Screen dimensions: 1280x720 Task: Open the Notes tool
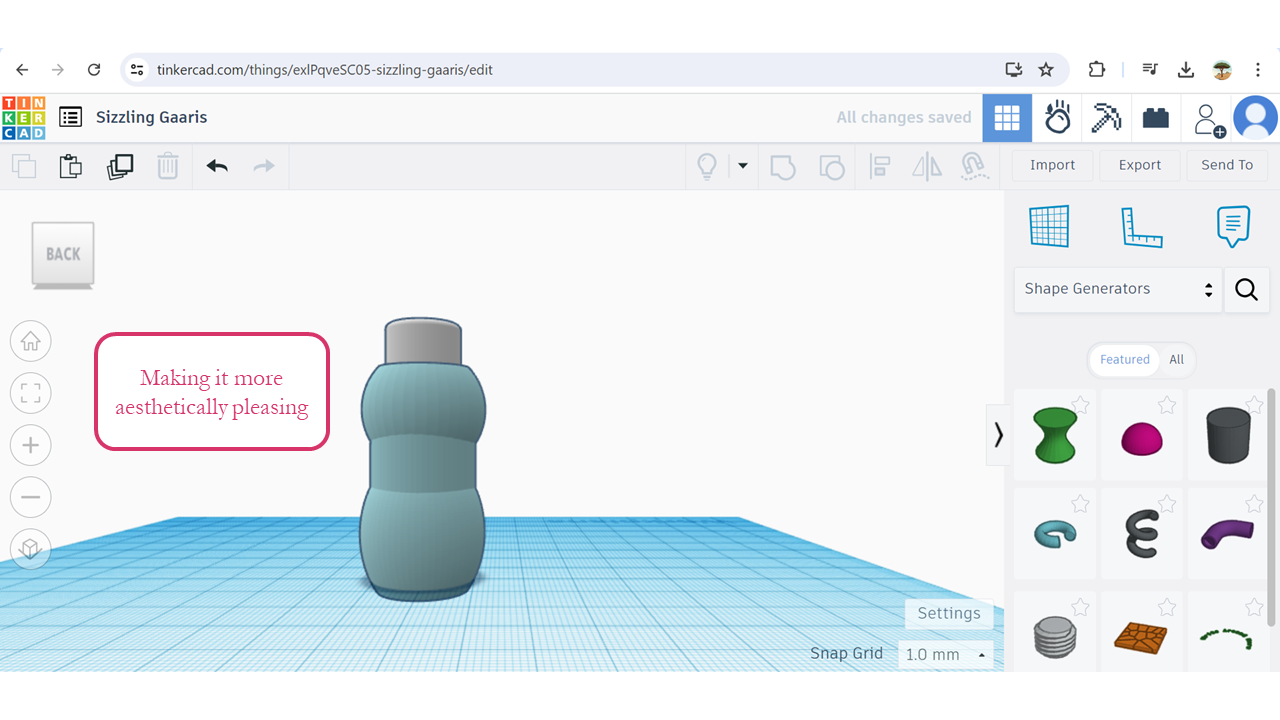point(1233,227)
